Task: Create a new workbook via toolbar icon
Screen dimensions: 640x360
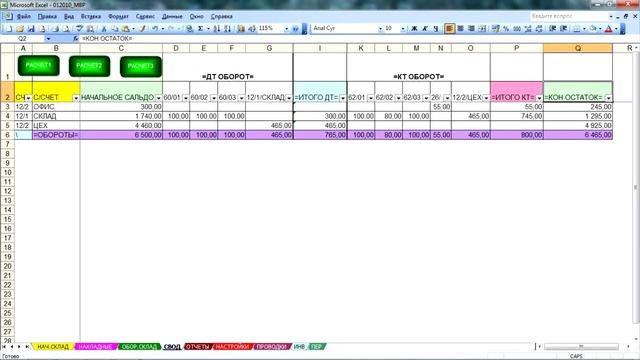Action: 9,29
